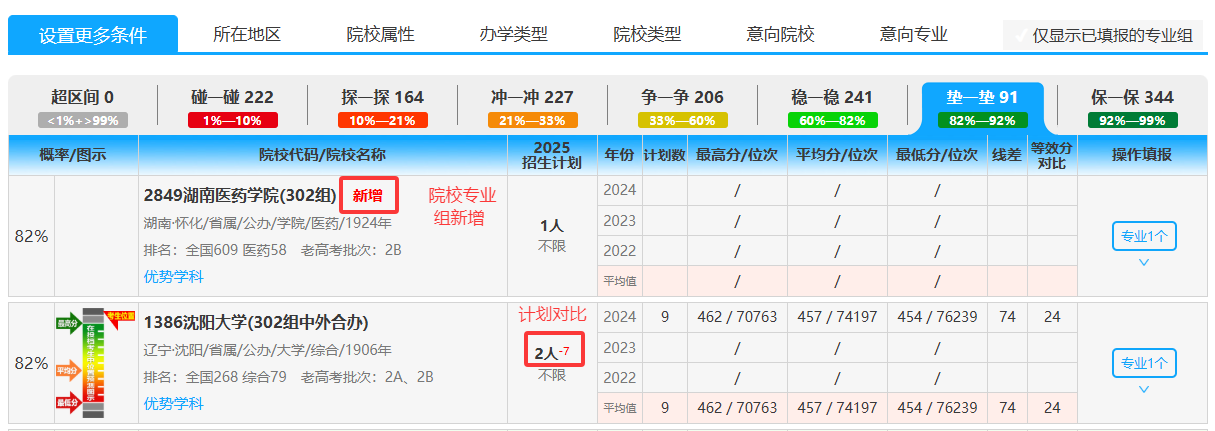Image resolution: width=1215 pixels, height=431 pixels.
Task: Open the 院校属性 filter dropdown
Action: click(x=380, y=34)
